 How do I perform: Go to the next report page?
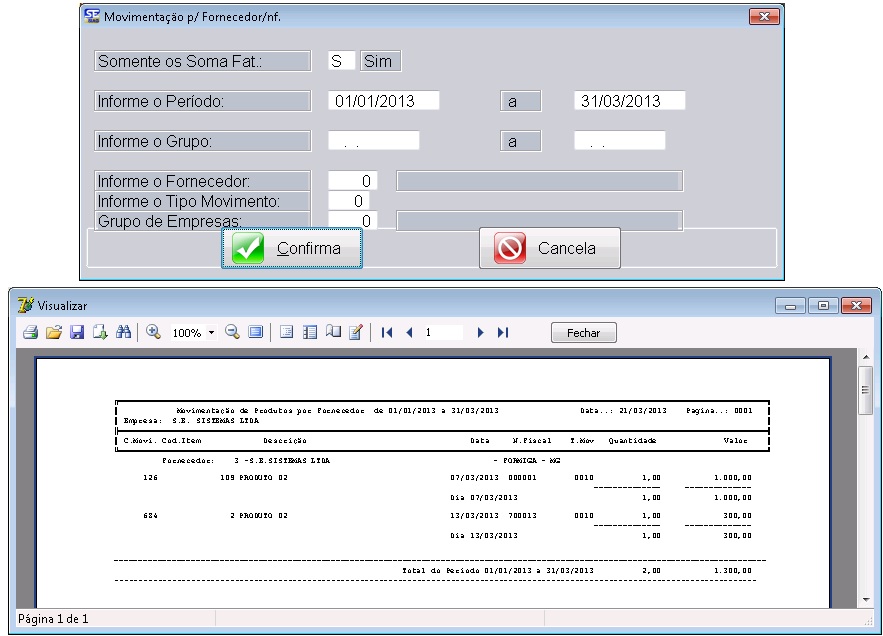point(481,333)
